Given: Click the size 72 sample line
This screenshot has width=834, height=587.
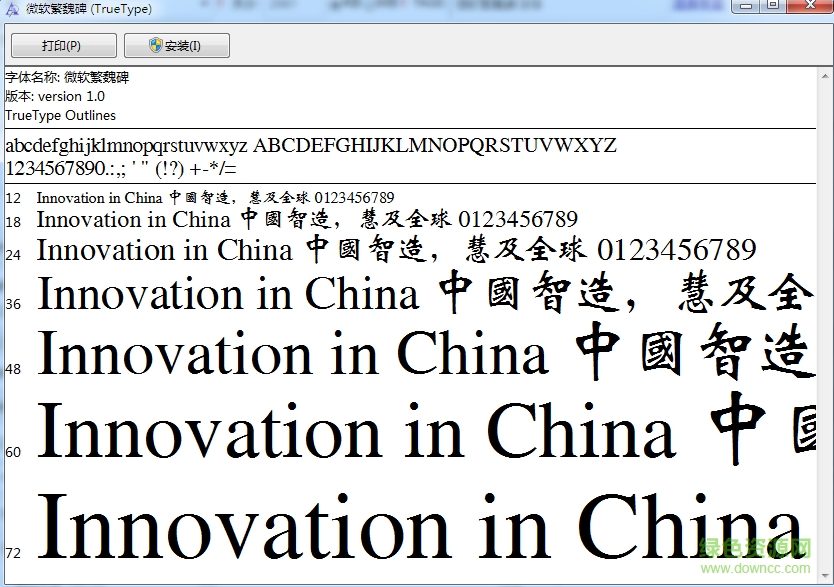Looking at the screenshot, I should pyautogui.click(x=420, y=525).
